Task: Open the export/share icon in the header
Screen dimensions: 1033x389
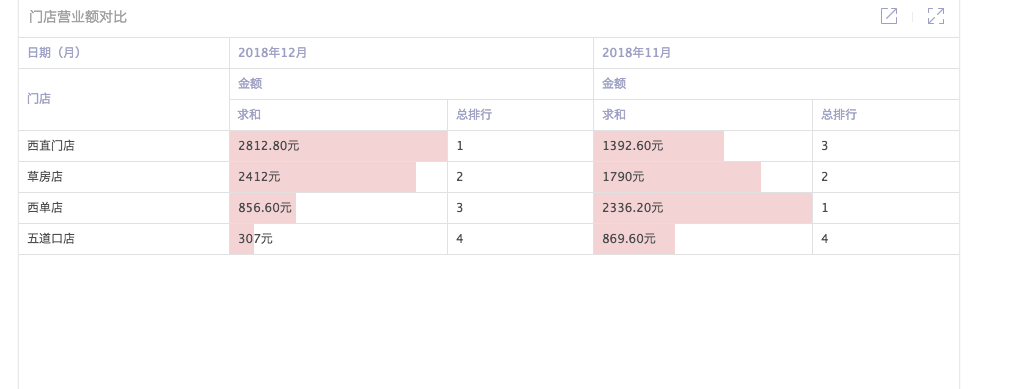Action: 889,16
